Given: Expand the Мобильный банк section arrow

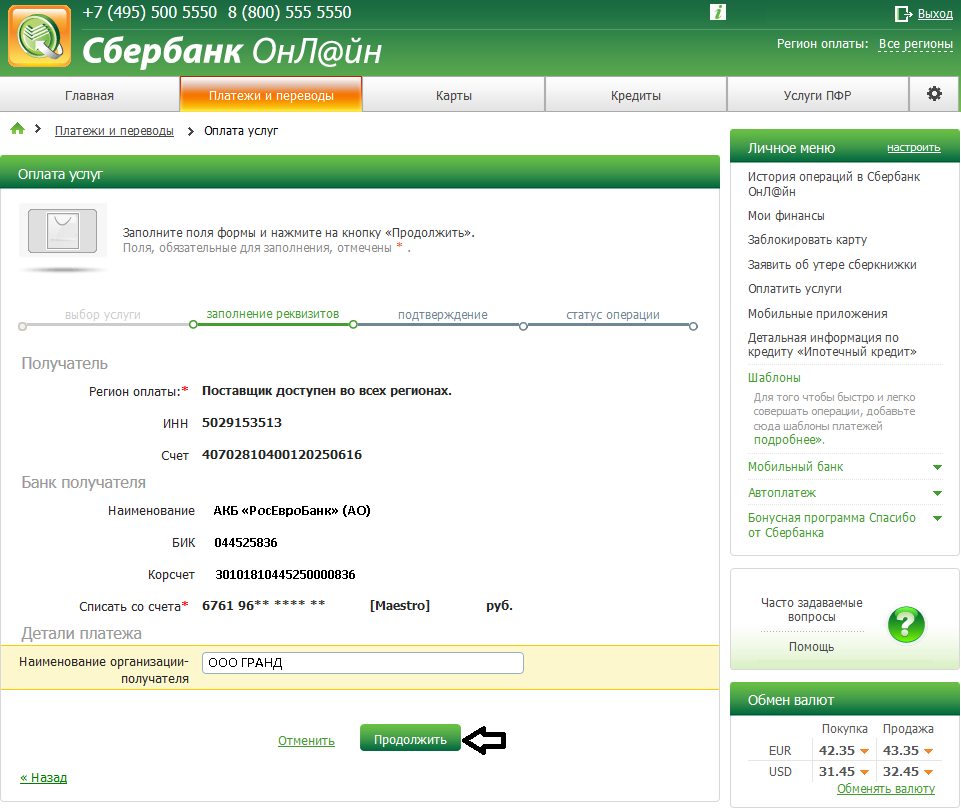Looking at the screenshot, I should click(937, 468).
